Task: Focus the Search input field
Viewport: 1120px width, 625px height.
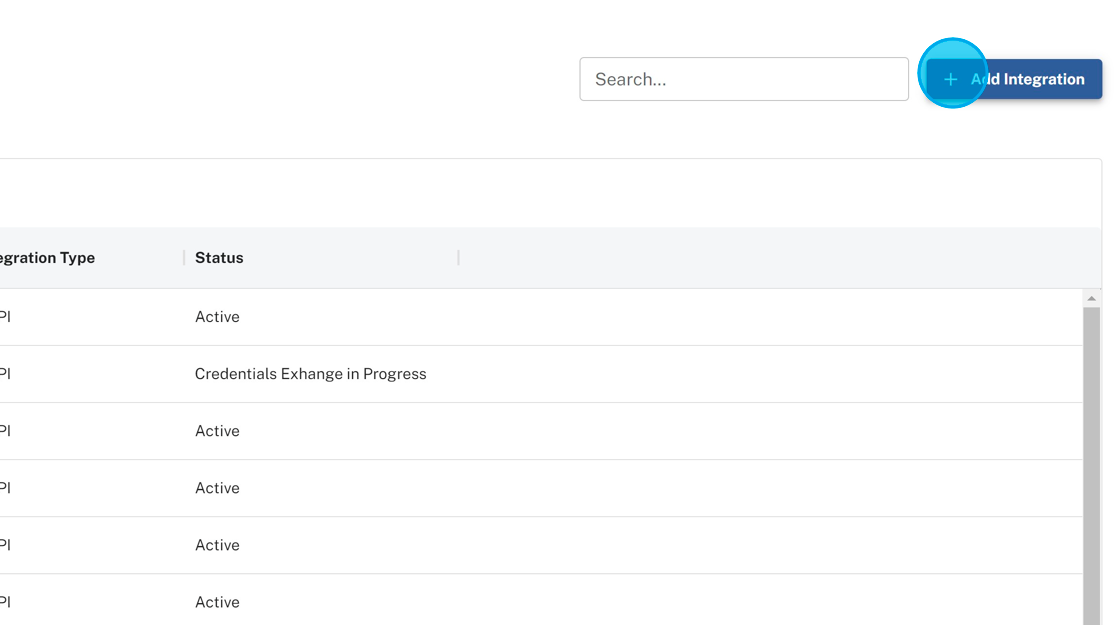Action: (743, 79)
